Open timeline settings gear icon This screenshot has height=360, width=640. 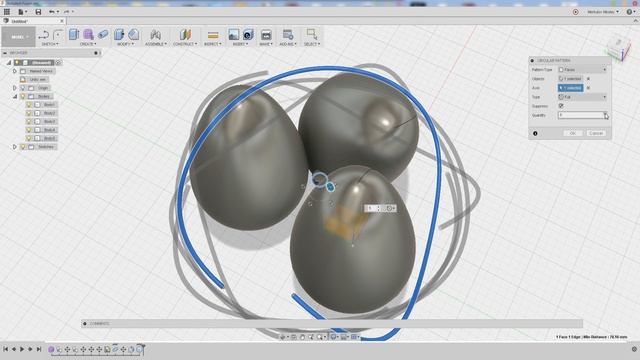(634, 349)
